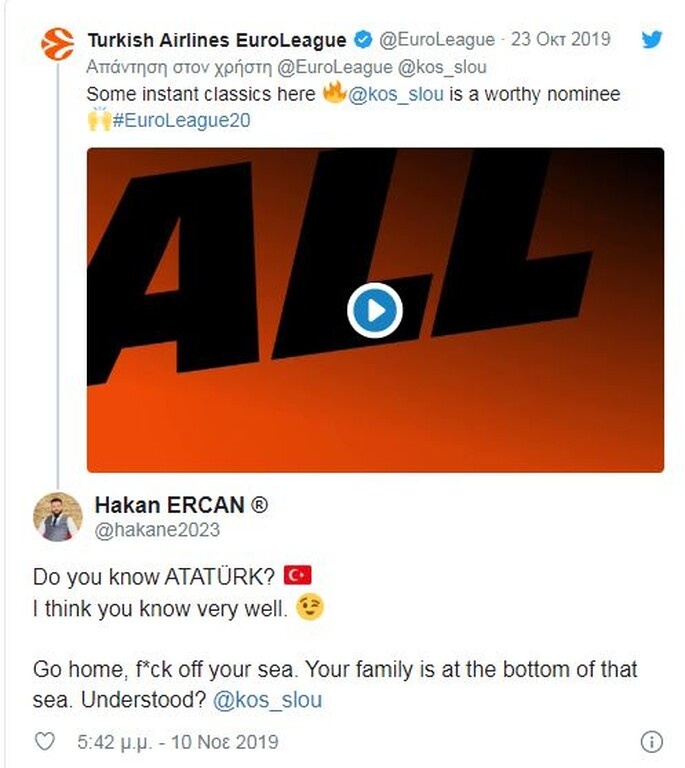The width and height of the screenshot is (685, 768).
Task: Open the Turkish Airlines EuroLeague profile name
Action: pos(217,41)
